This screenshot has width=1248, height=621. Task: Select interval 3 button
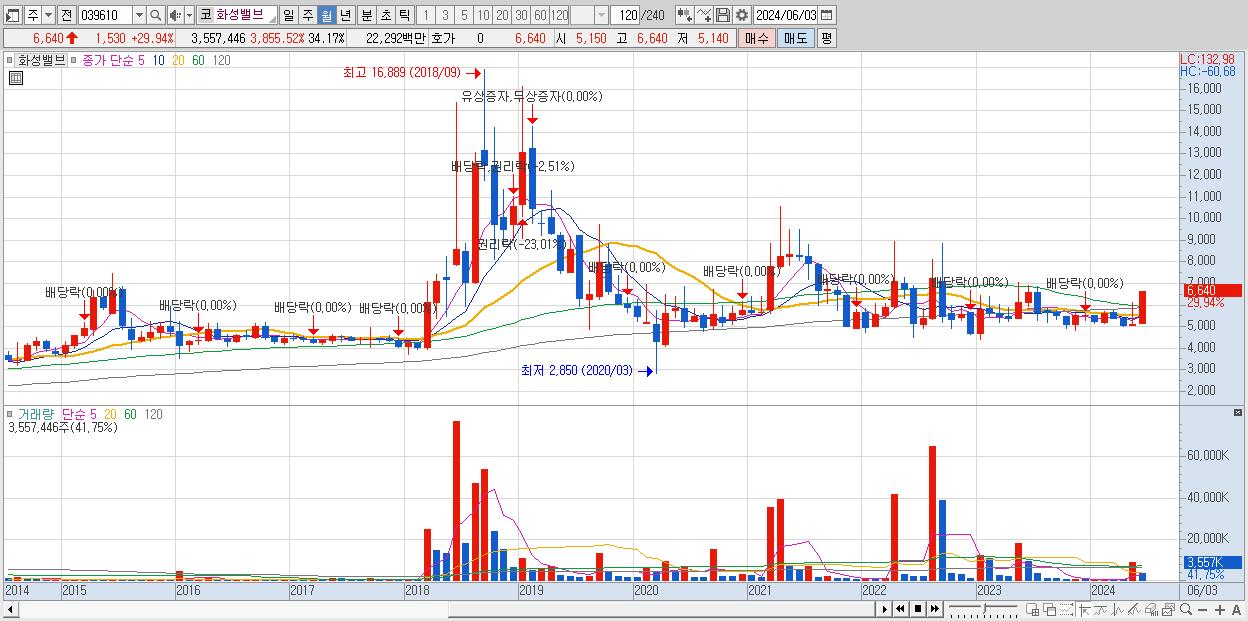click(x=445, y=15)
